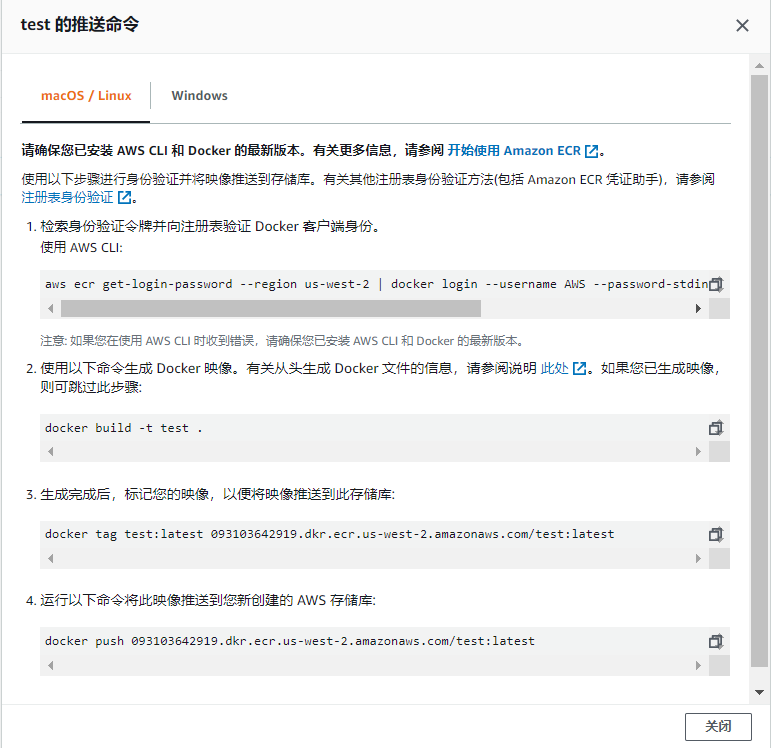
Task: Click the step 3 text '生成完成后'
Action: [217, 494]
